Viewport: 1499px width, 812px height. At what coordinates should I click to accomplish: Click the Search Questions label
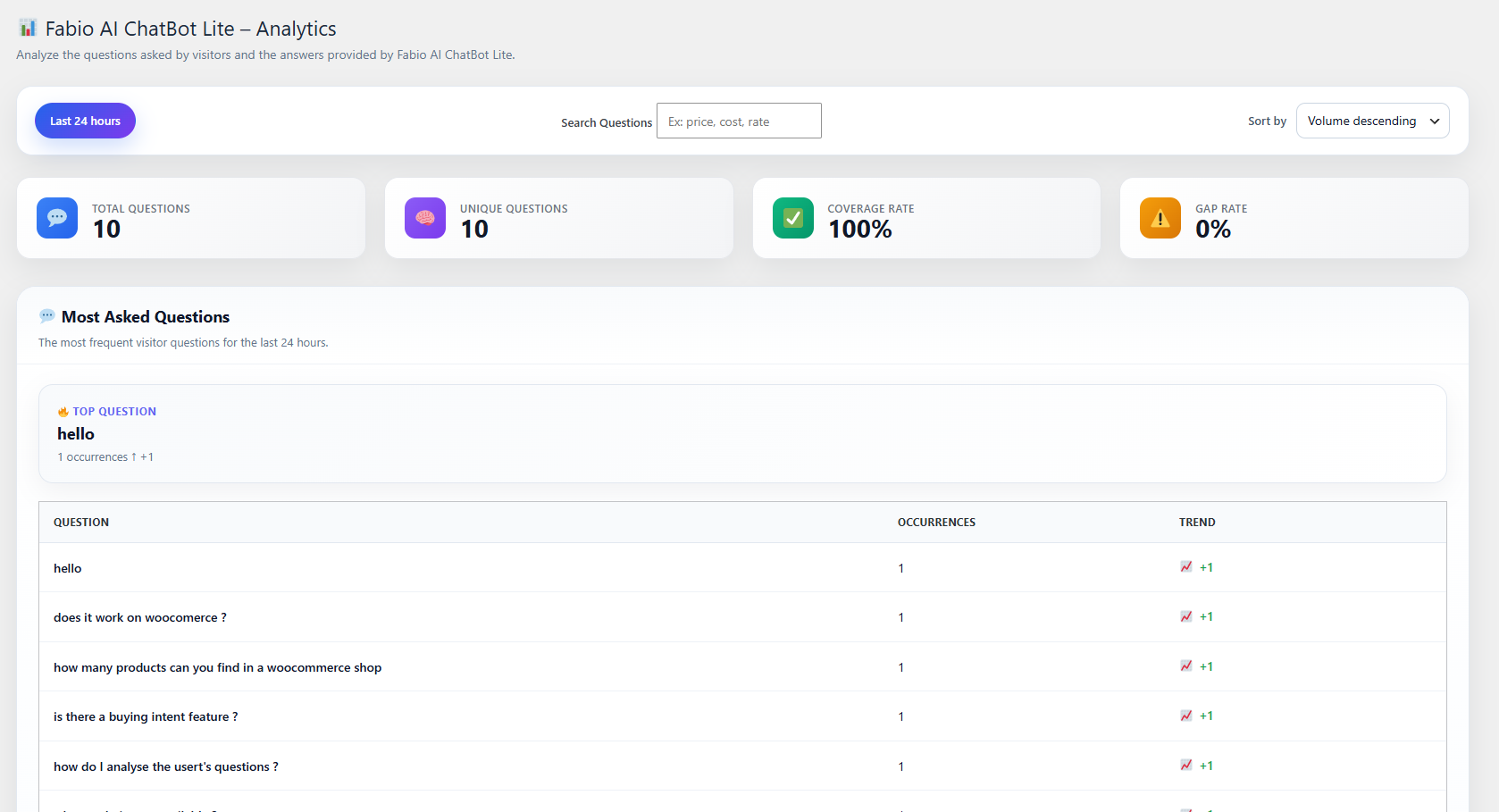[x=607, y=123]
